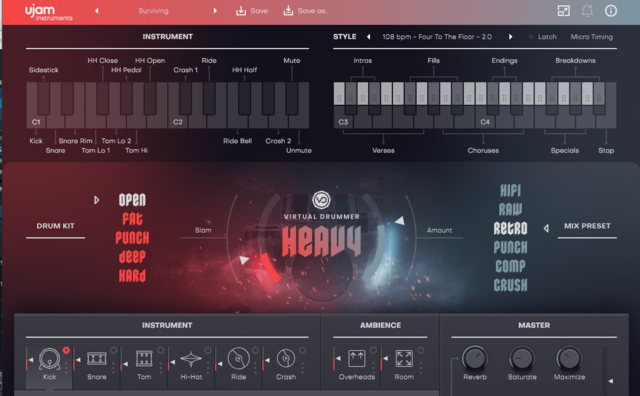The width and height of the screenshot is (640, 396).
Task: Click the Amount dial handle
Action: click(x=400, y=221)
